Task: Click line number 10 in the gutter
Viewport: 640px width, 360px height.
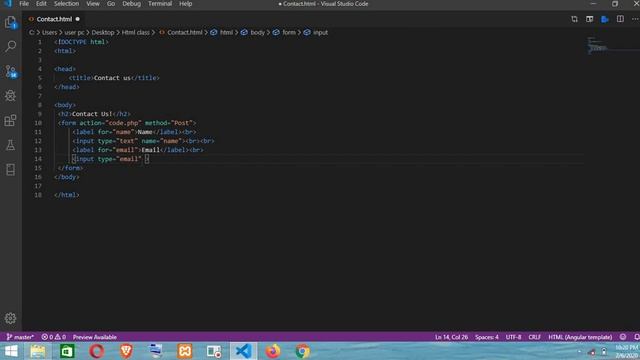Action: click(x=38, y=123)
